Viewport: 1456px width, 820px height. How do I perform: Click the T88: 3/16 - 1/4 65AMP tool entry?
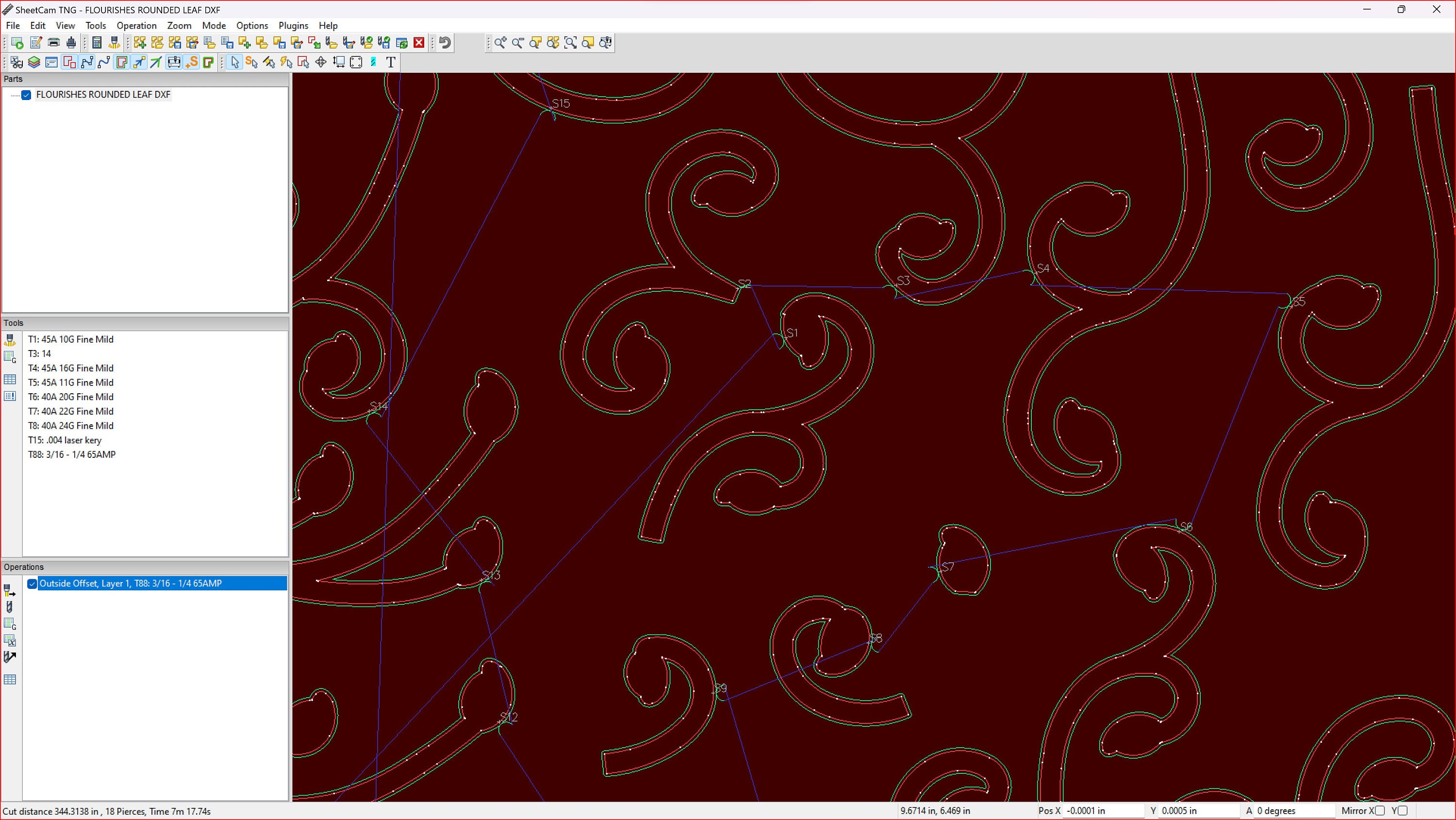pos(71,454)
